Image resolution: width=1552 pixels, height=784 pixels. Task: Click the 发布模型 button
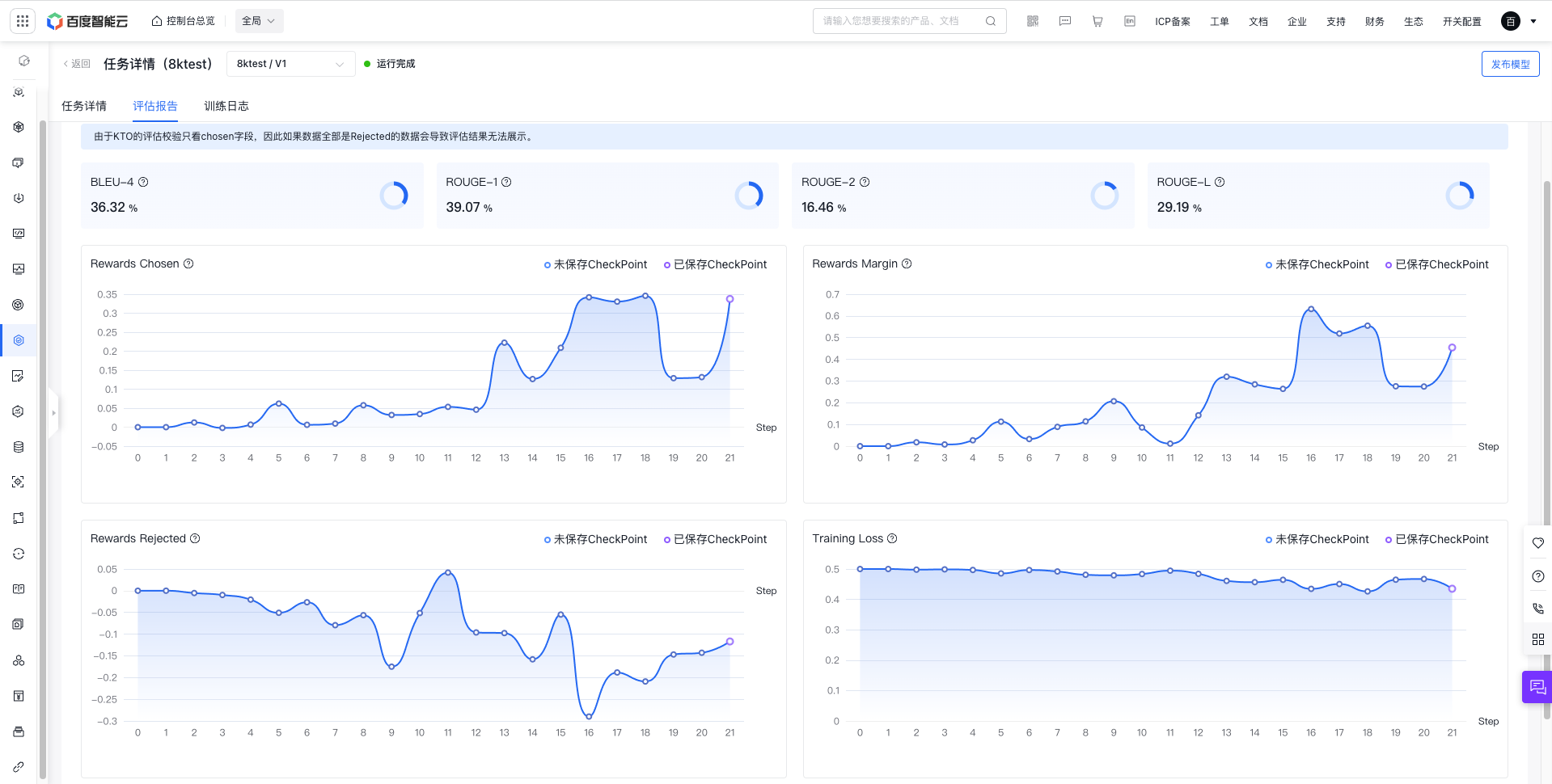1511,64
